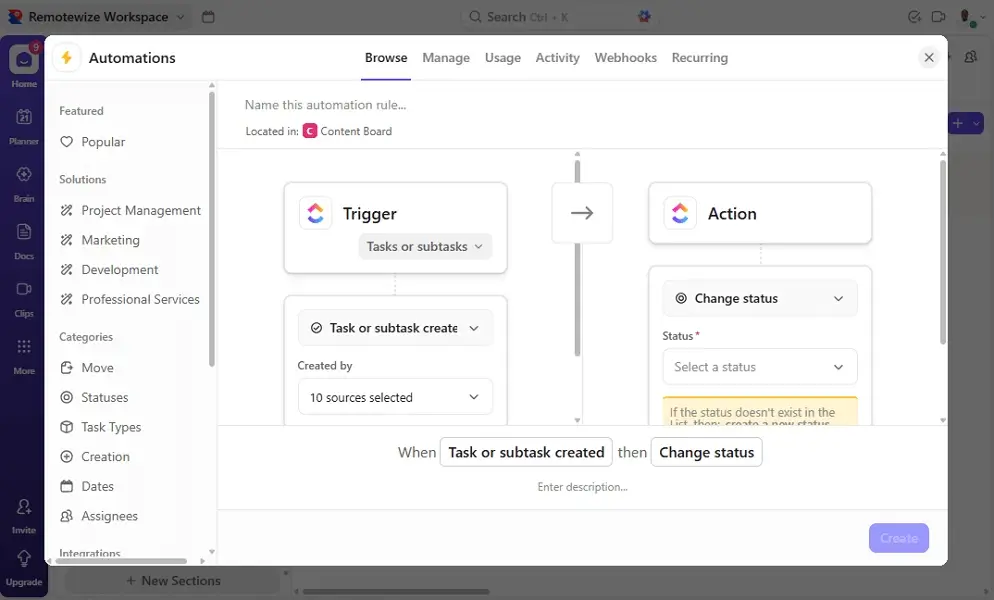This screenshot has height=600, width=994.
Task: Click the video recording icon in the header
Action: coord(937,17)
